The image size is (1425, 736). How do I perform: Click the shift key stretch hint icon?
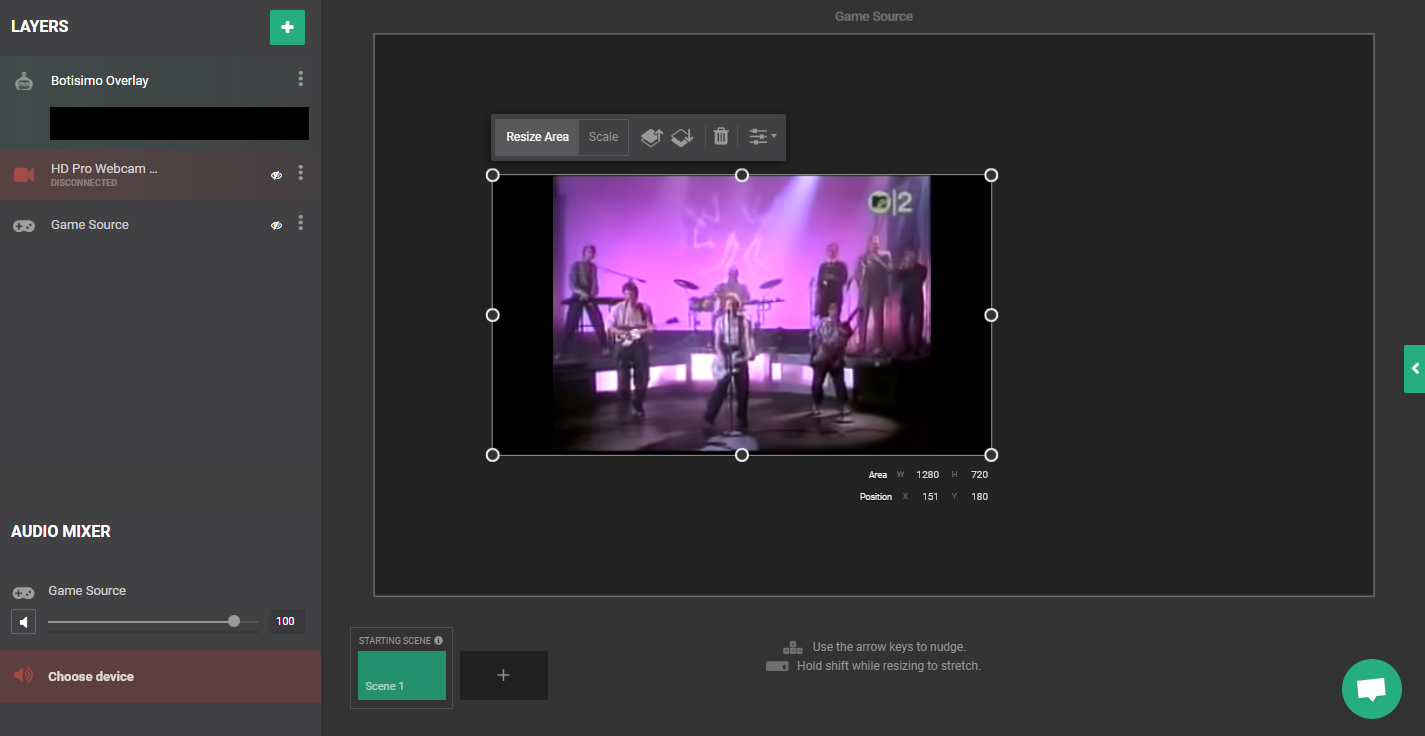pos(778,666)
